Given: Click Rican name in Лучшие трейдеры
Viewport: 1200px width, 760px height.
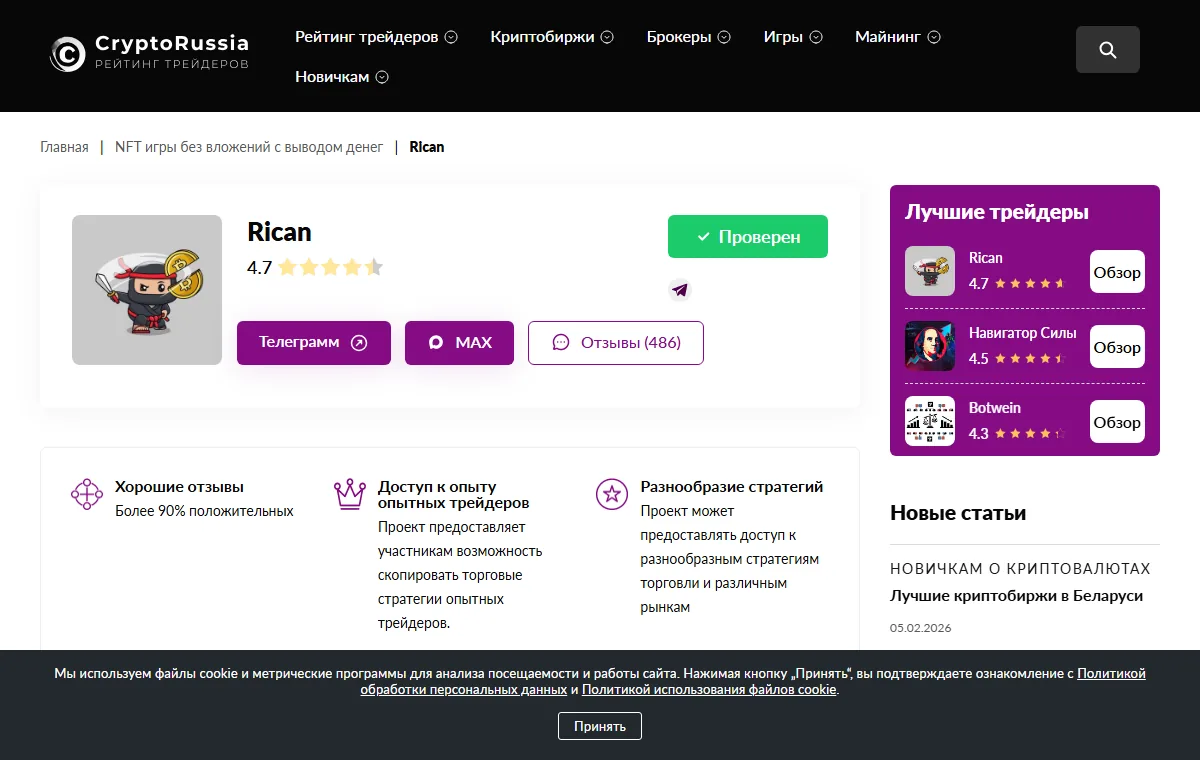Looking at the screenshot, I should point(986,258).
